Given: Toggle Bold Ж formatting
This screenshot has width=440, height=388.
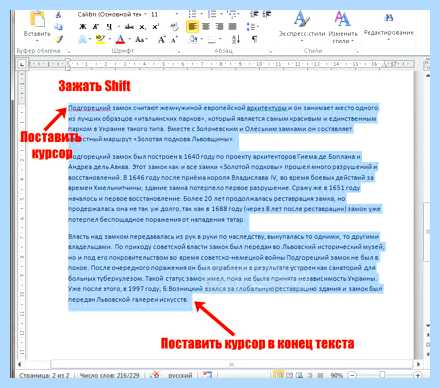Looking at the screenshot, I should (x=83, y=27).
